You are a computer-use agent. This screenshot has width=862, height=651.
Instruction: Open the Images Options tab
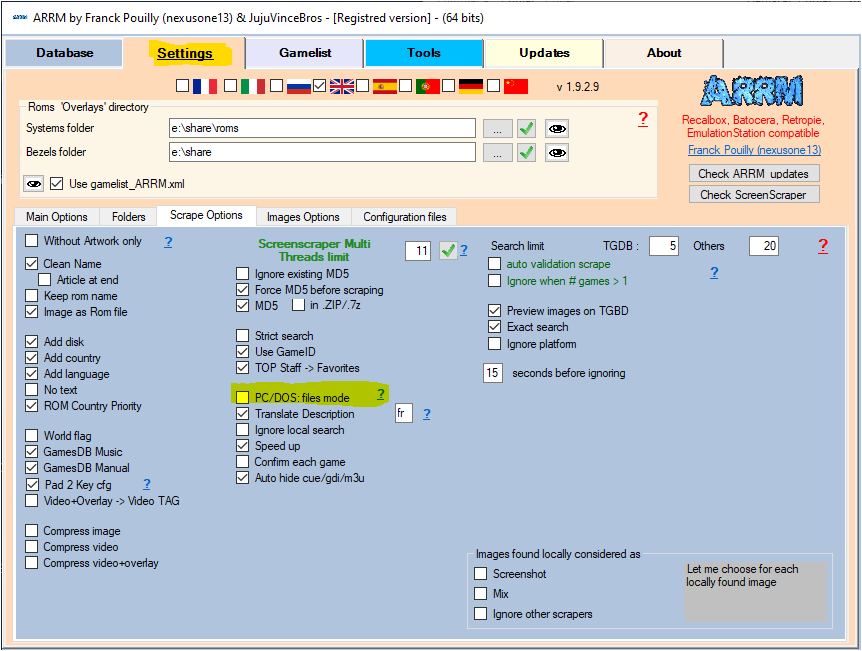pos(303,217)
